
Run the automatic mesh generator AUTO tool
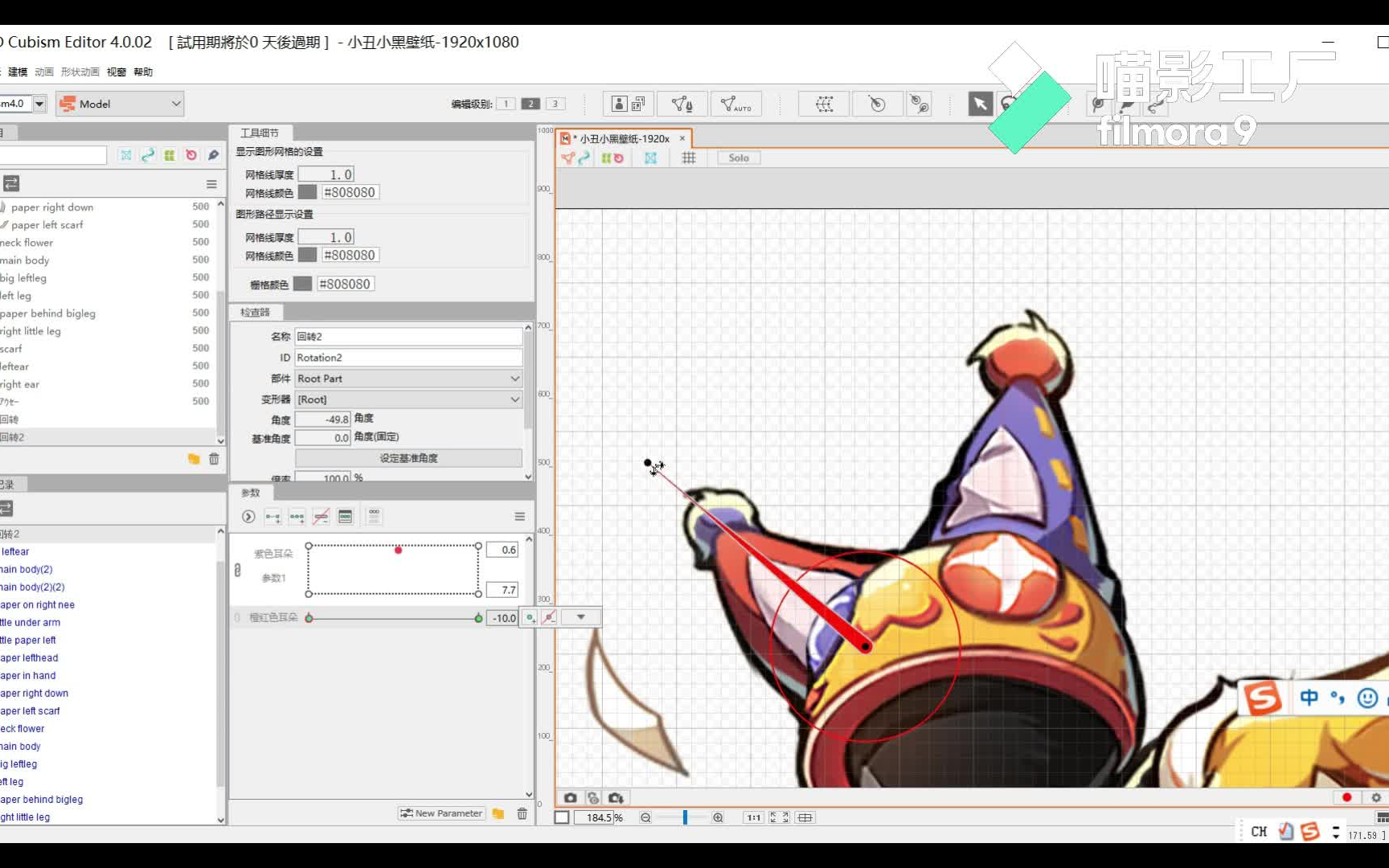pos(735,104)
